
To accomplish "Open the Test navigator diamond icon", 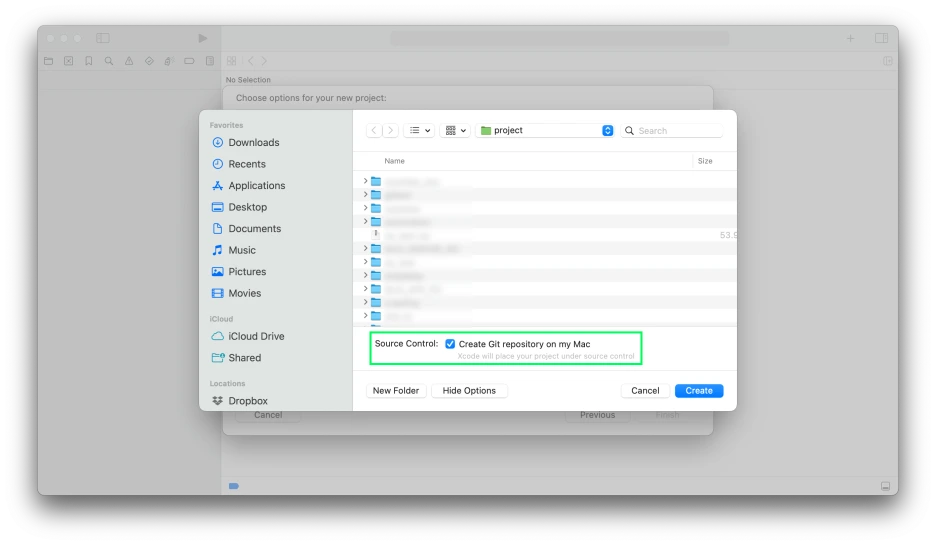I will (149, 61).
